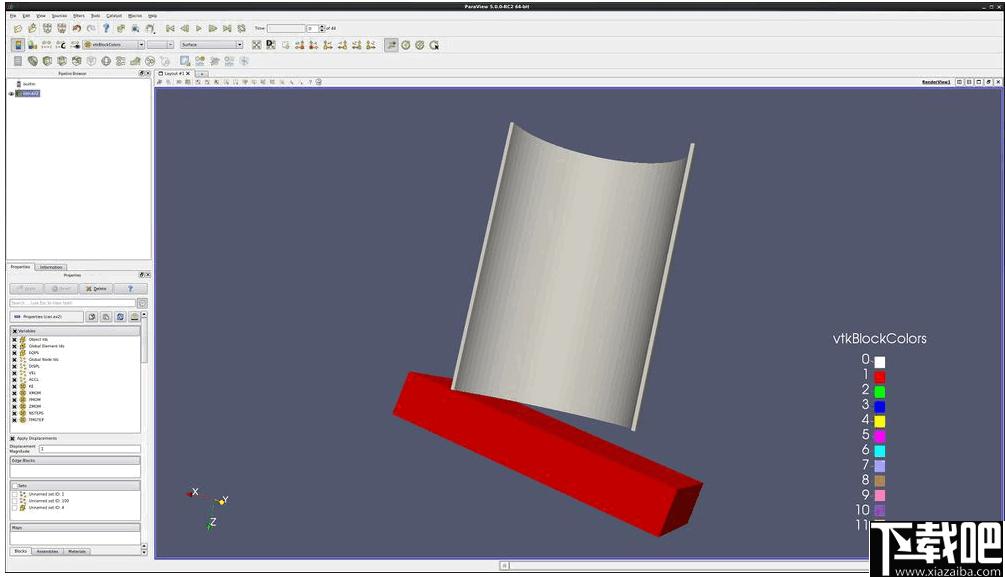Open the Filters menu

[x=78, y=15]
